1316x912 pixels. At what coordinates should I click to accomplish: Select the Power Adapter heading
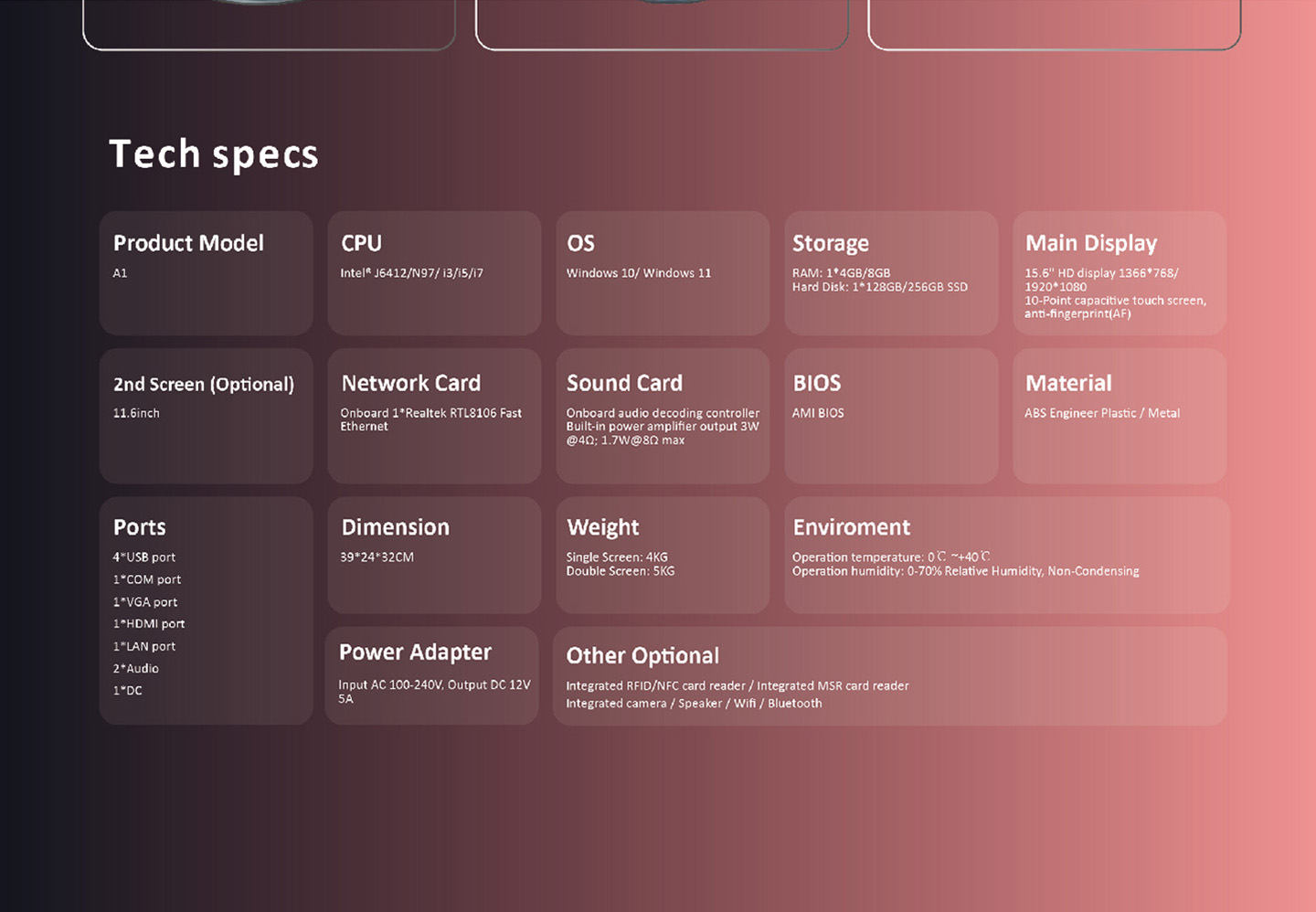tap(415, 652)
